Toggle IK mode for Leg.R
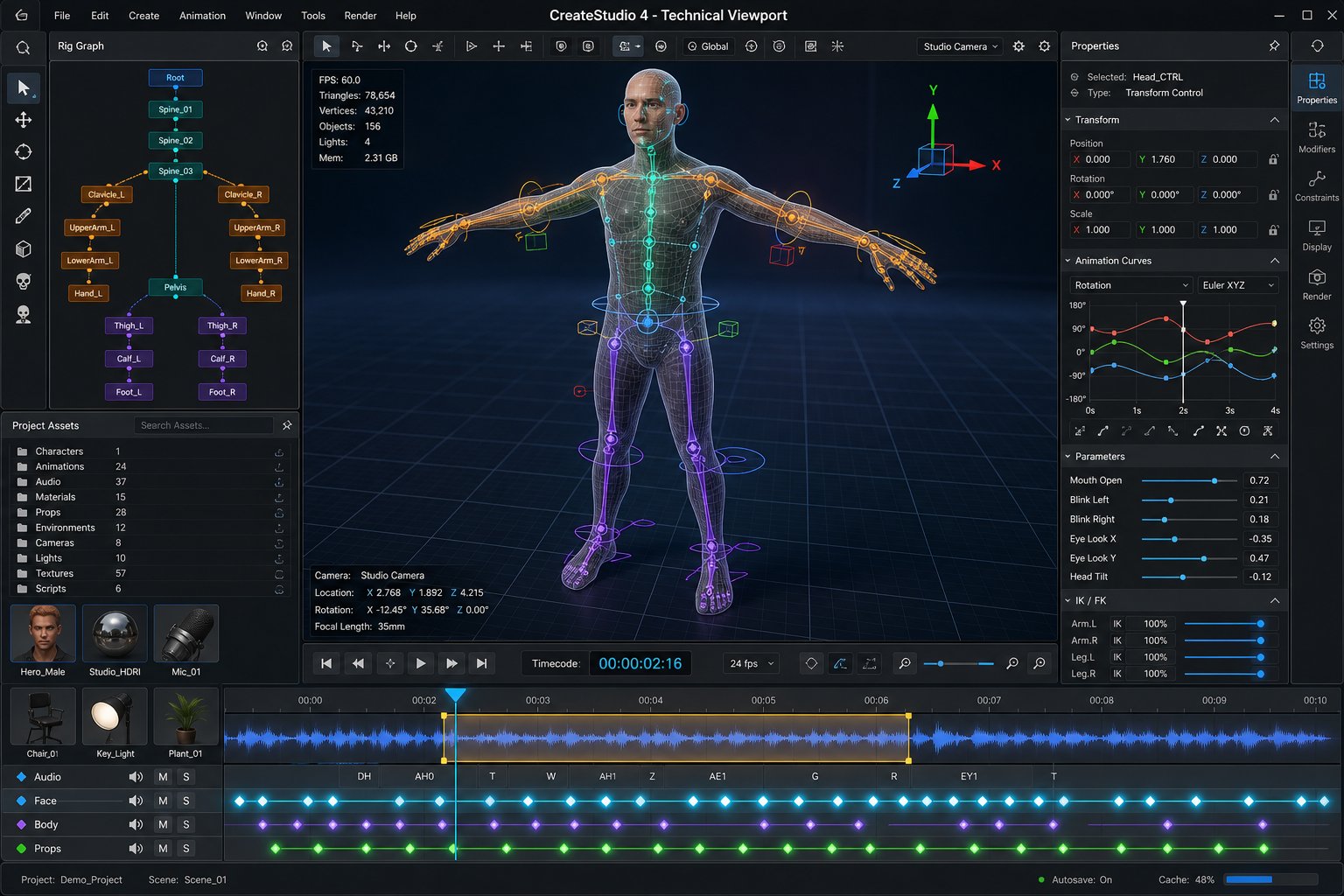The height and width of the screenshot is (896, 1344). coord(1117,674)
